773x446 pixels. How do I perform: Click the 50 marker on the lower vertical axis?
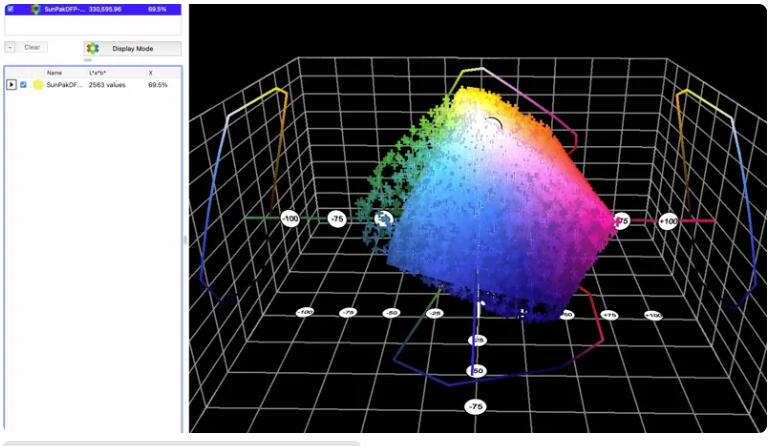(477, 371)
